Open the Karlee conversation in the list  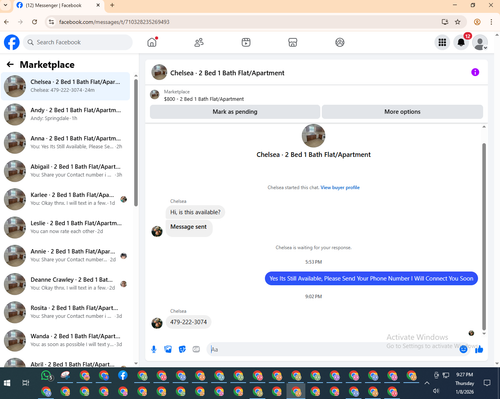point(66,199)
